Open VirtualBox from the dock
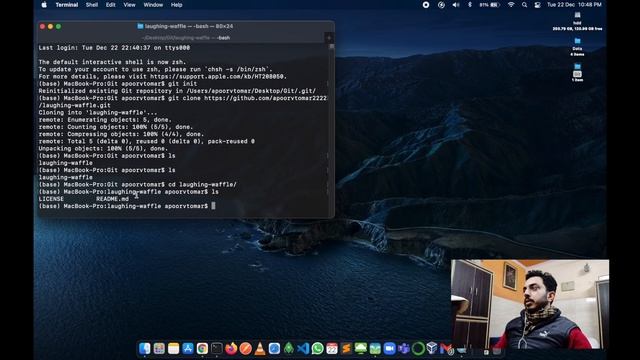640x360 pixels. [432, 349]
